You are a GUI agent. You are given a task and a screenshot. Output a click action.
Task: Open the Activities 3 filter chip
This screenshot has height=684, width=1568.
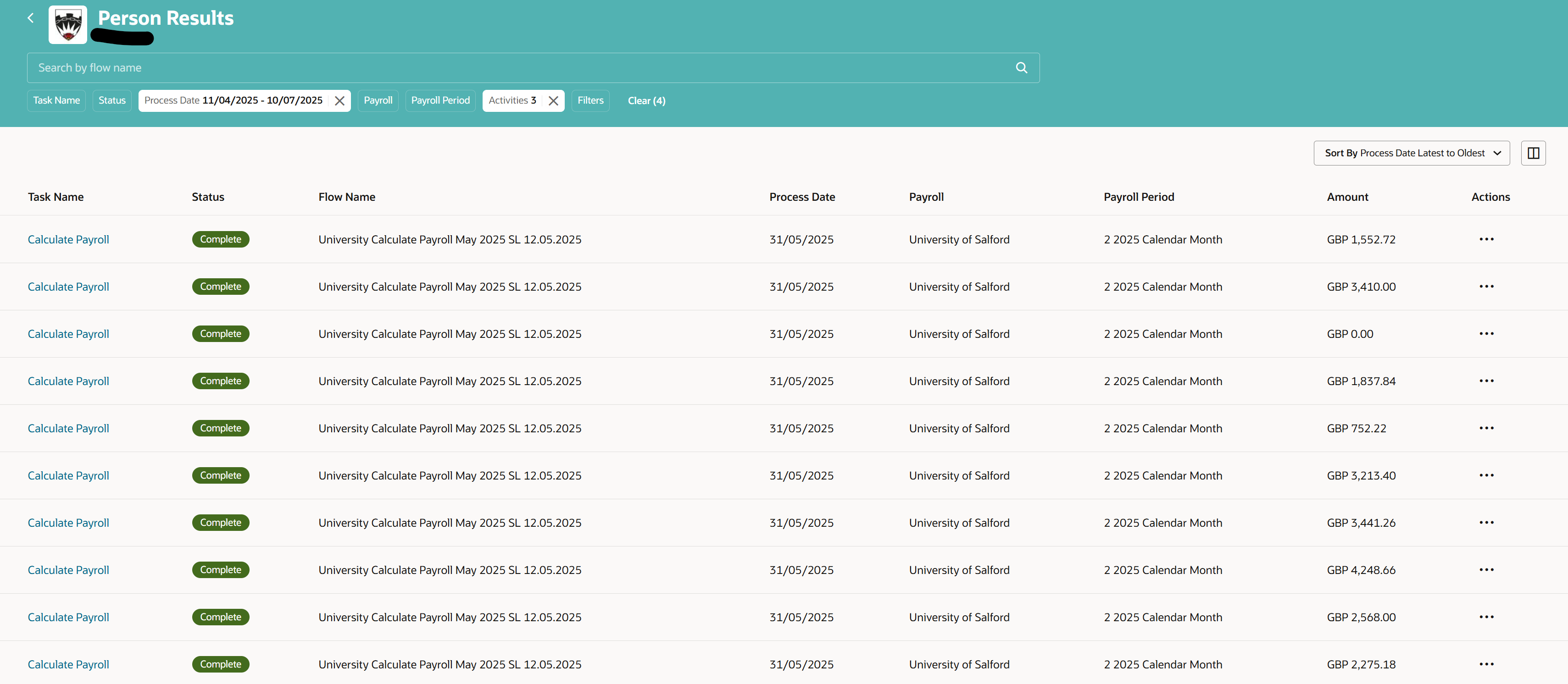[x=512, y=101]
